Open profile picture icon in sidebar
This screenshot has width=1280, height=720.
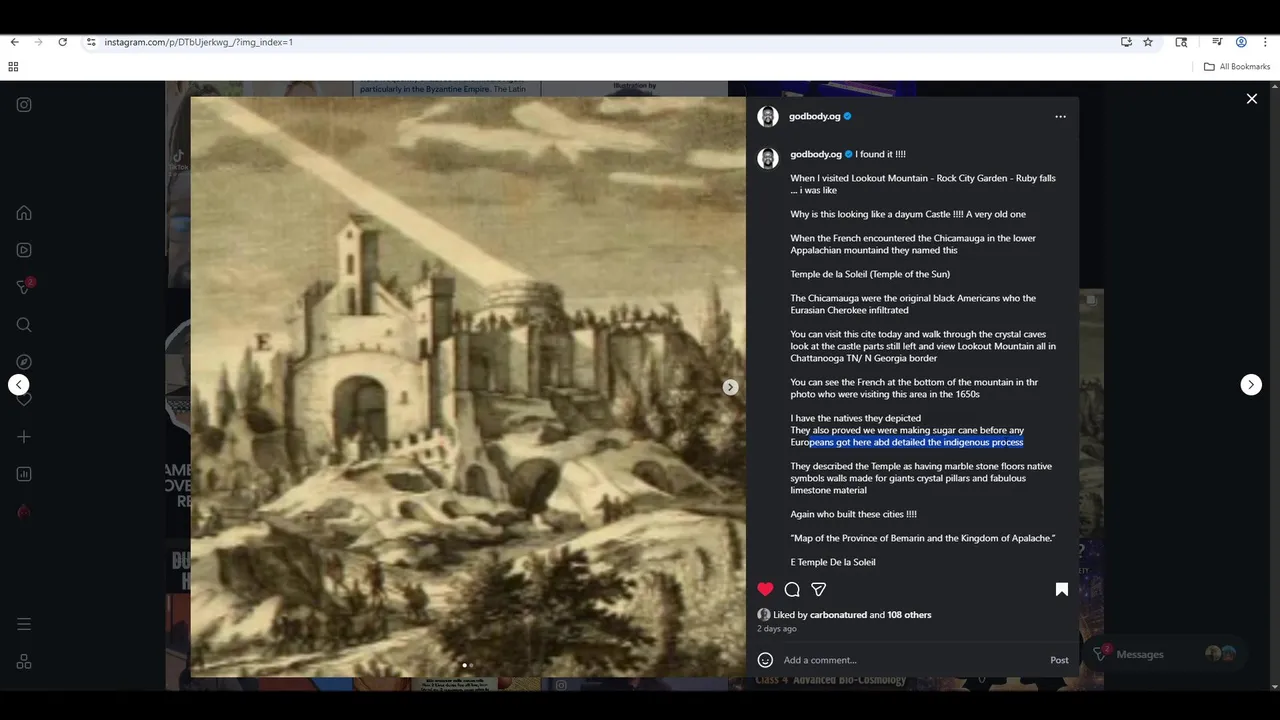tap(24, 511)
